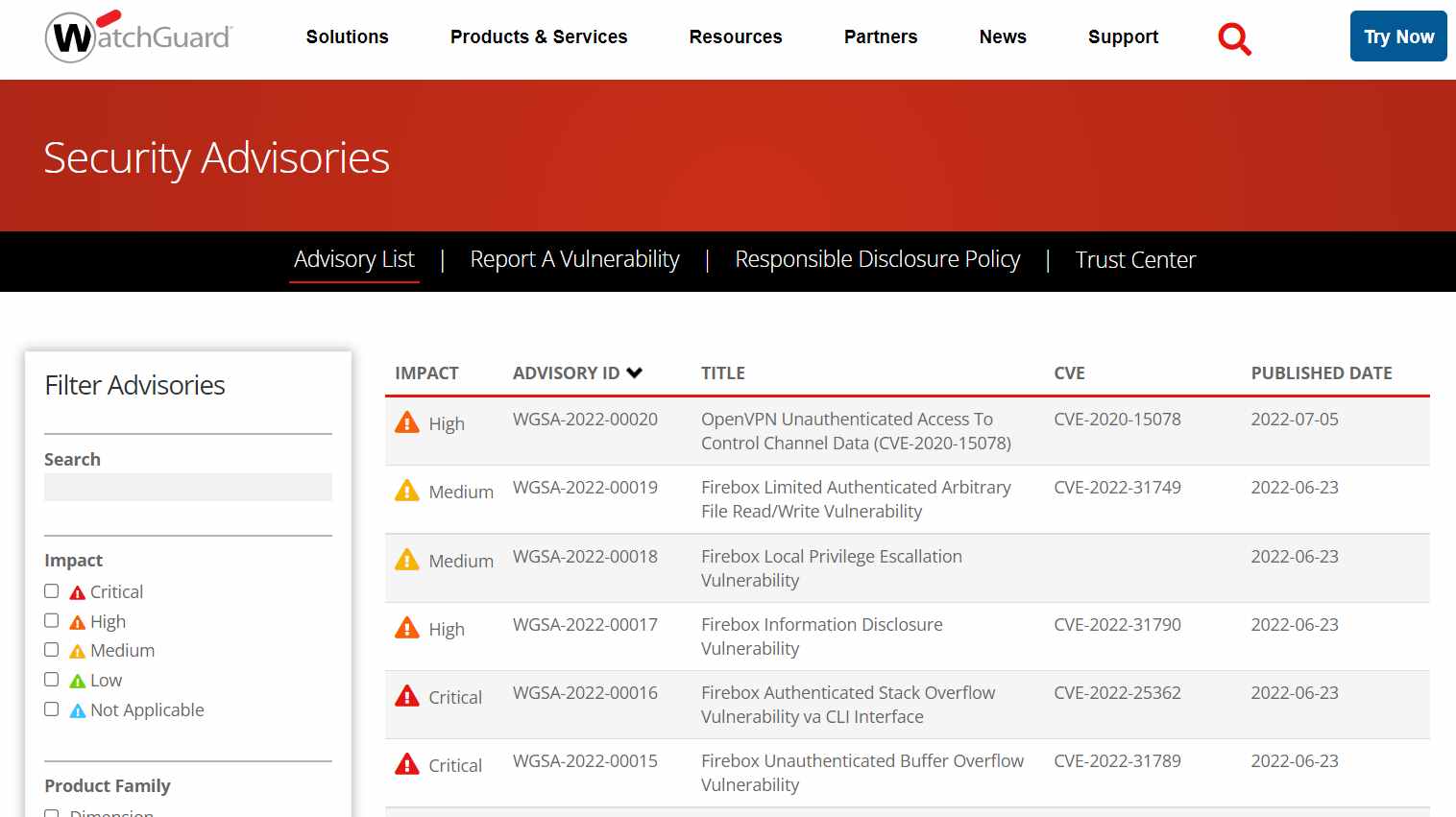Open the Solutions menu
Viewport: 1456px width, 817px height.
pyautogui.click(x=347, y=37)
